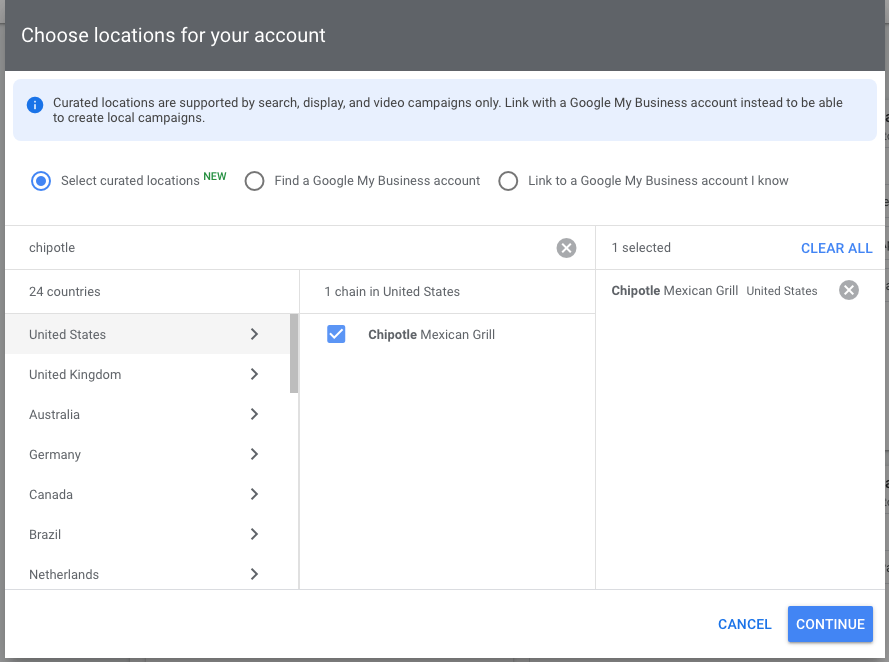Viewport: 889px width, 662px height.
Task: Choose Link to a Google My Business account I know
Action: point(508,181)
